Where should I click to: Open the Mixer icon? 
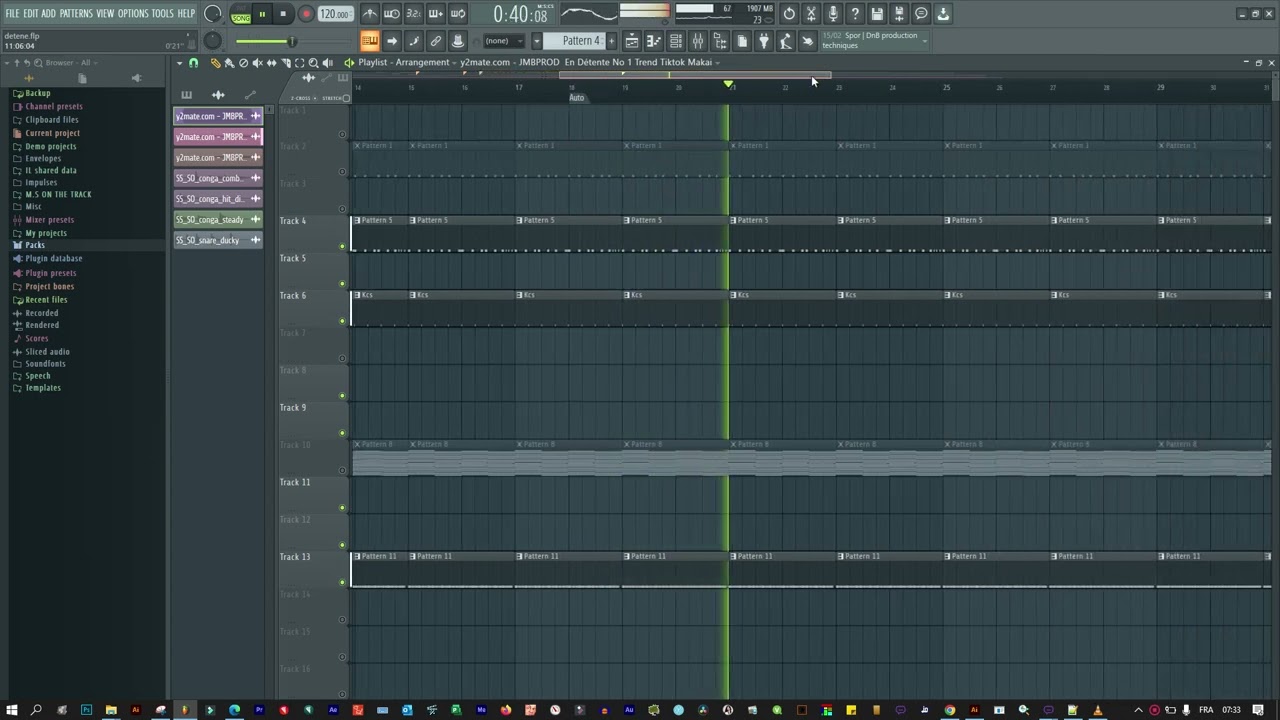click(698, 41)
